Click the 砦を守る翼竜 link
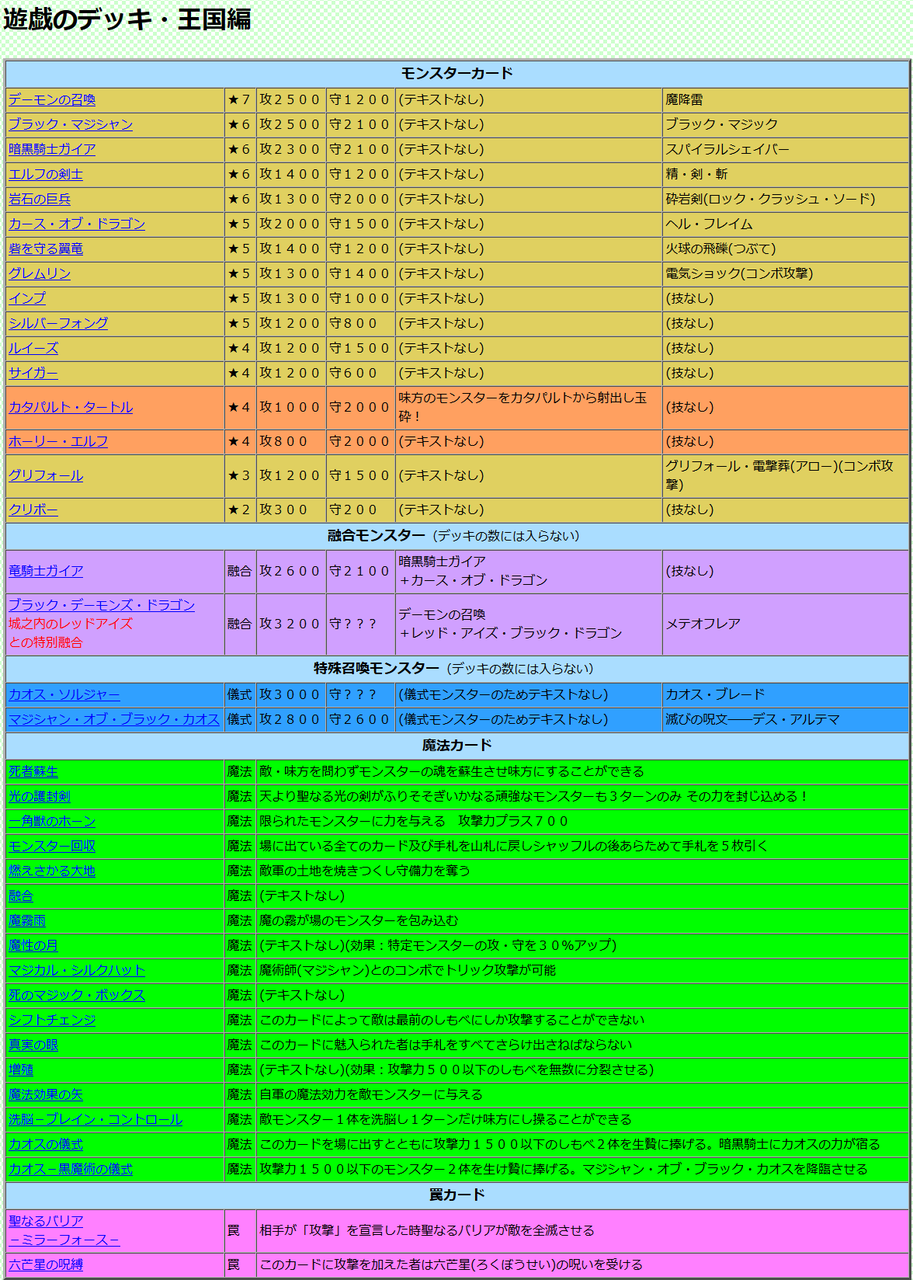 (x=46, y=249)
